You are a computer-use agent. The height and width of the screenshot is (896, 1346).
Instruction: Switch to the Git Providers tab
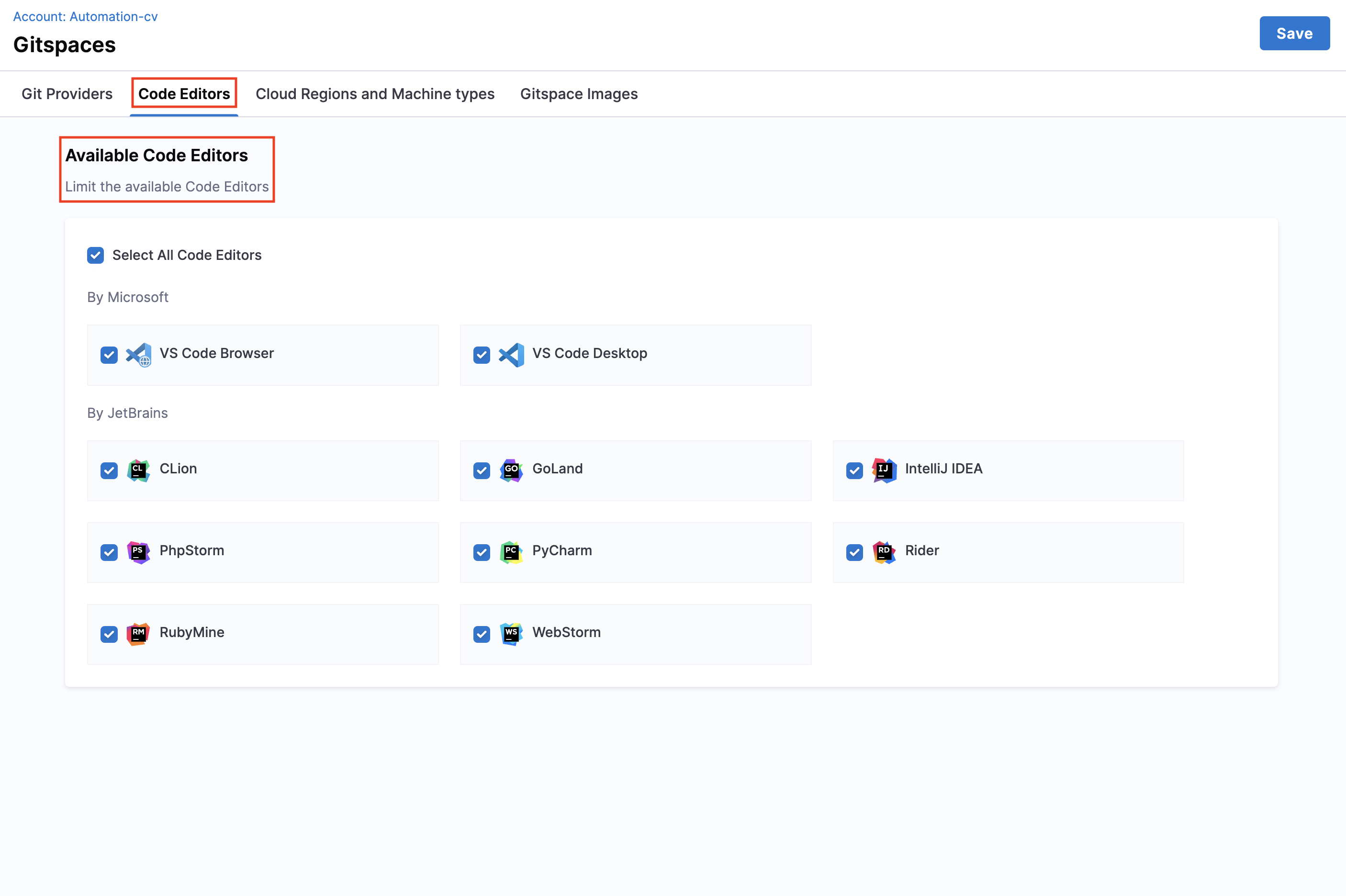pos(67,94)
